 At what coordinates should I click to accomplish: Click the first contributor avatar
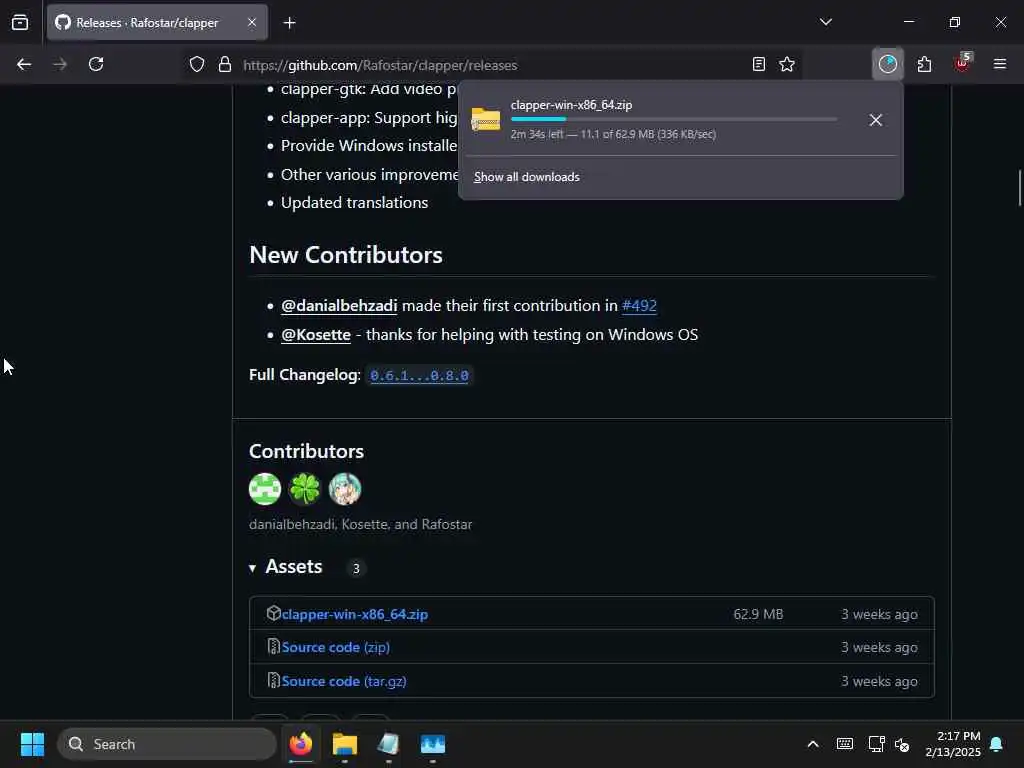coord(265,489)
